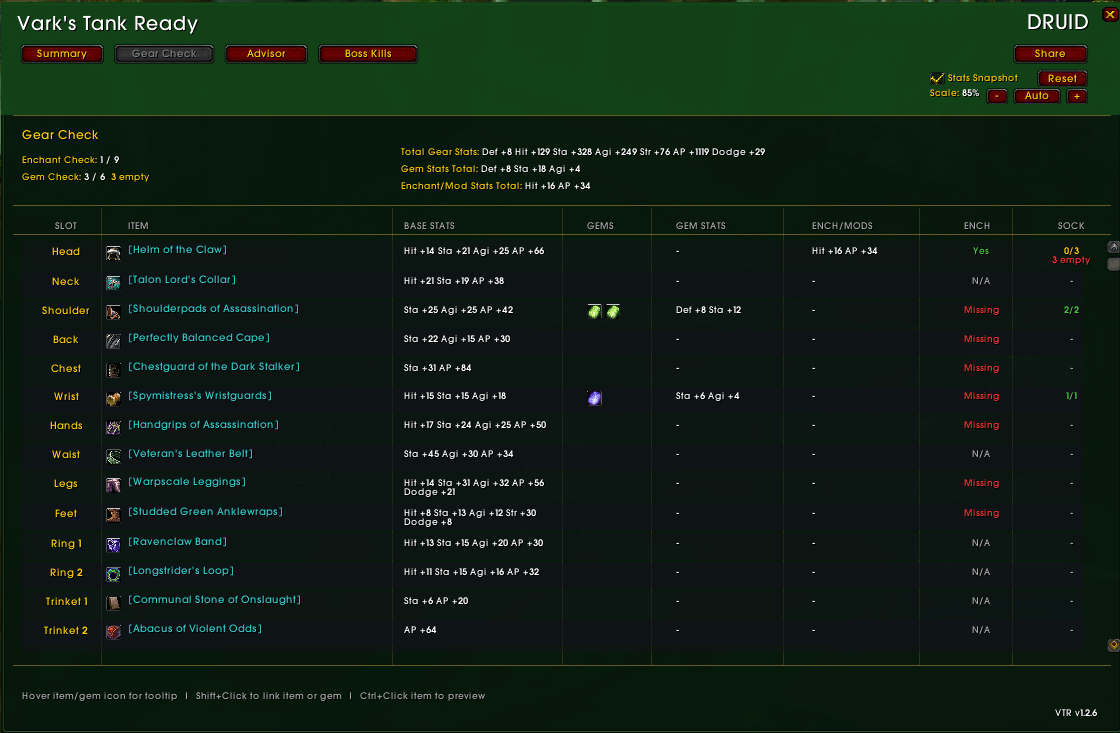Click the Talon Lord's Collar item icon
The image size is (1120, 733).
[113, 283]
